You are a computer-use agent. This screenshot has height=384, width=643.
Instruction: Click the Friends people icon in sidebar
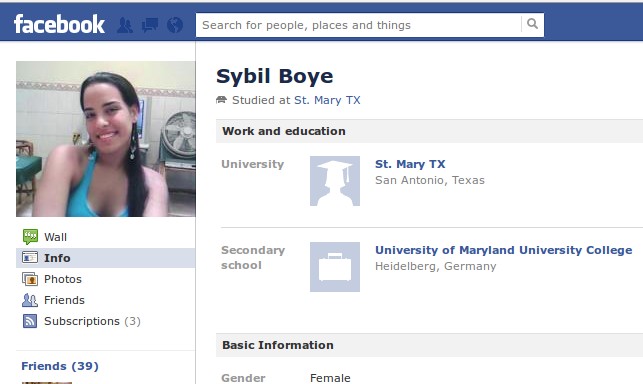(x=30, y=300)
